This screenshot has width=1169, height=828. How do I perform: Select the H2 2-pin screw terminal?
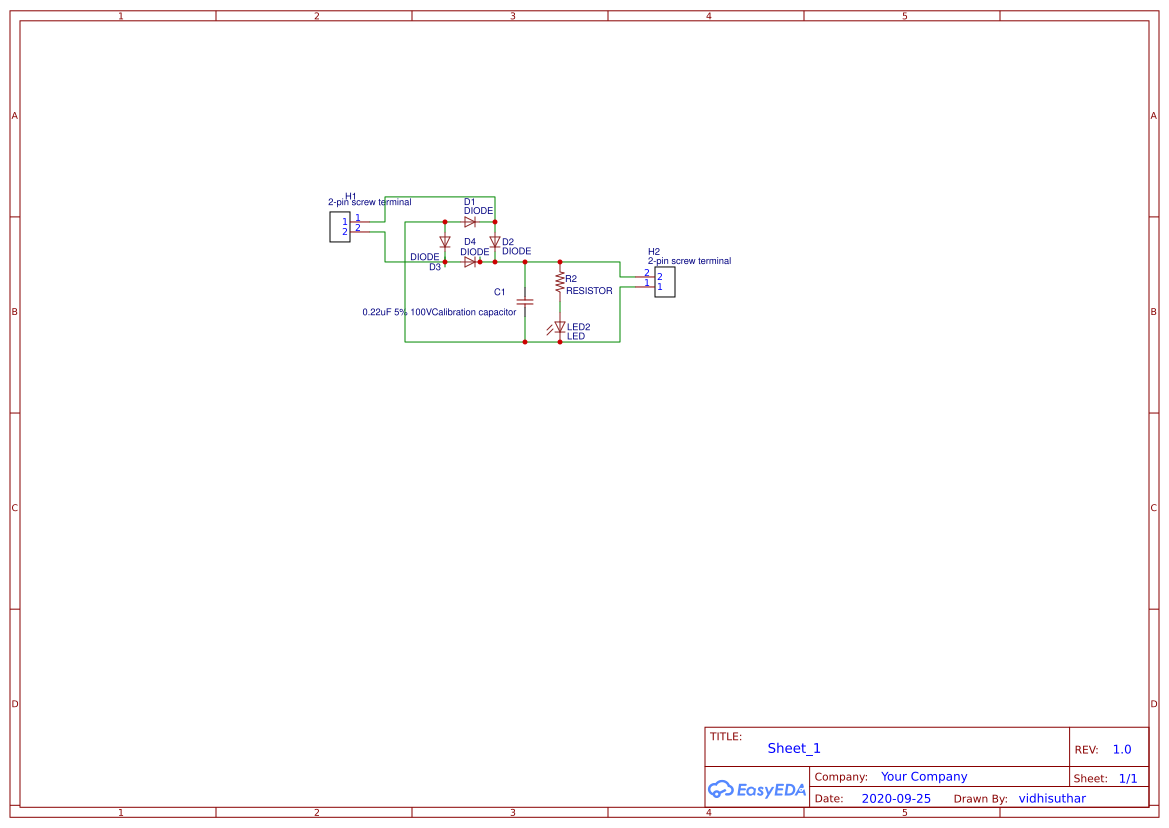pos(664,283)
